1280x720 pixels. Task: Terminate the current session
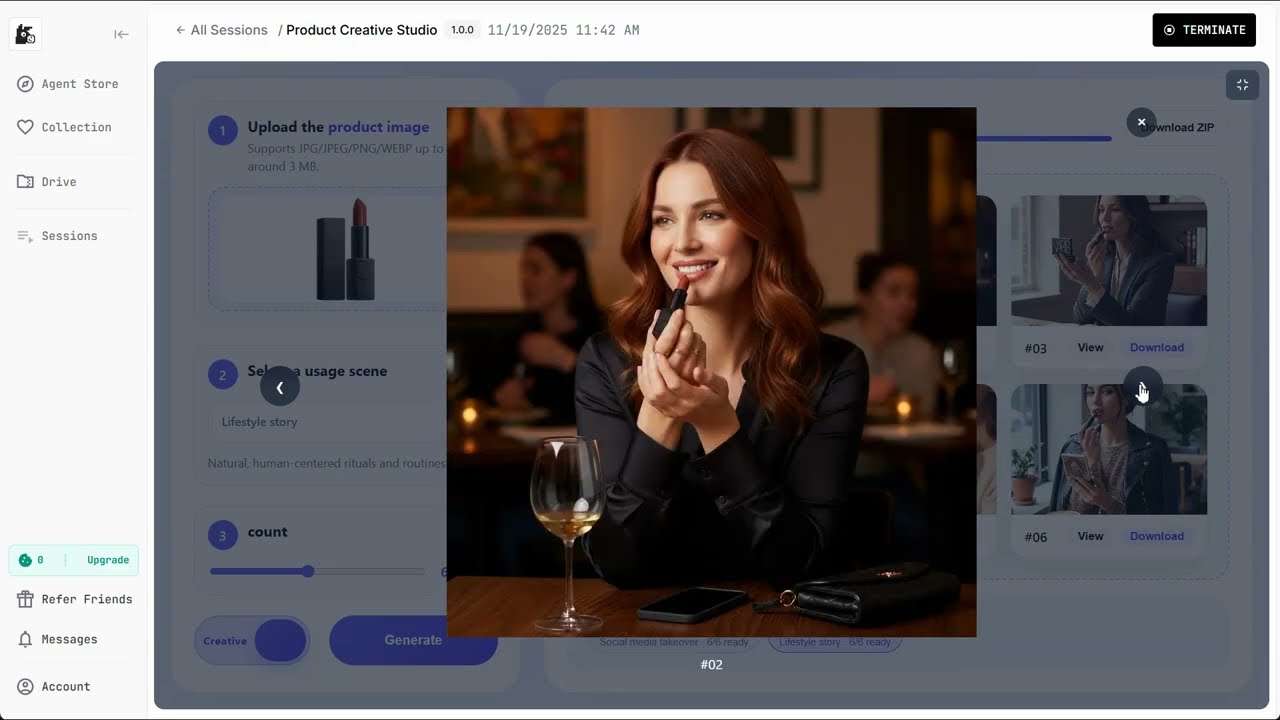click(x=1204, y=30)
